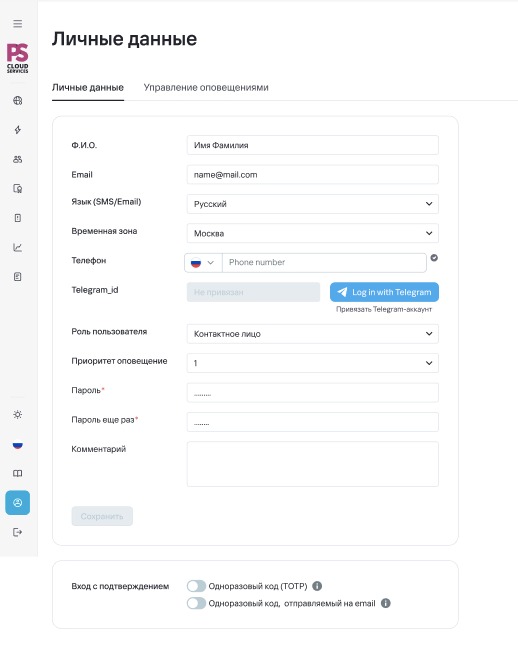The image size is (518, 647).
Task: Click the TOTP info icon
Action: (317, 586)
